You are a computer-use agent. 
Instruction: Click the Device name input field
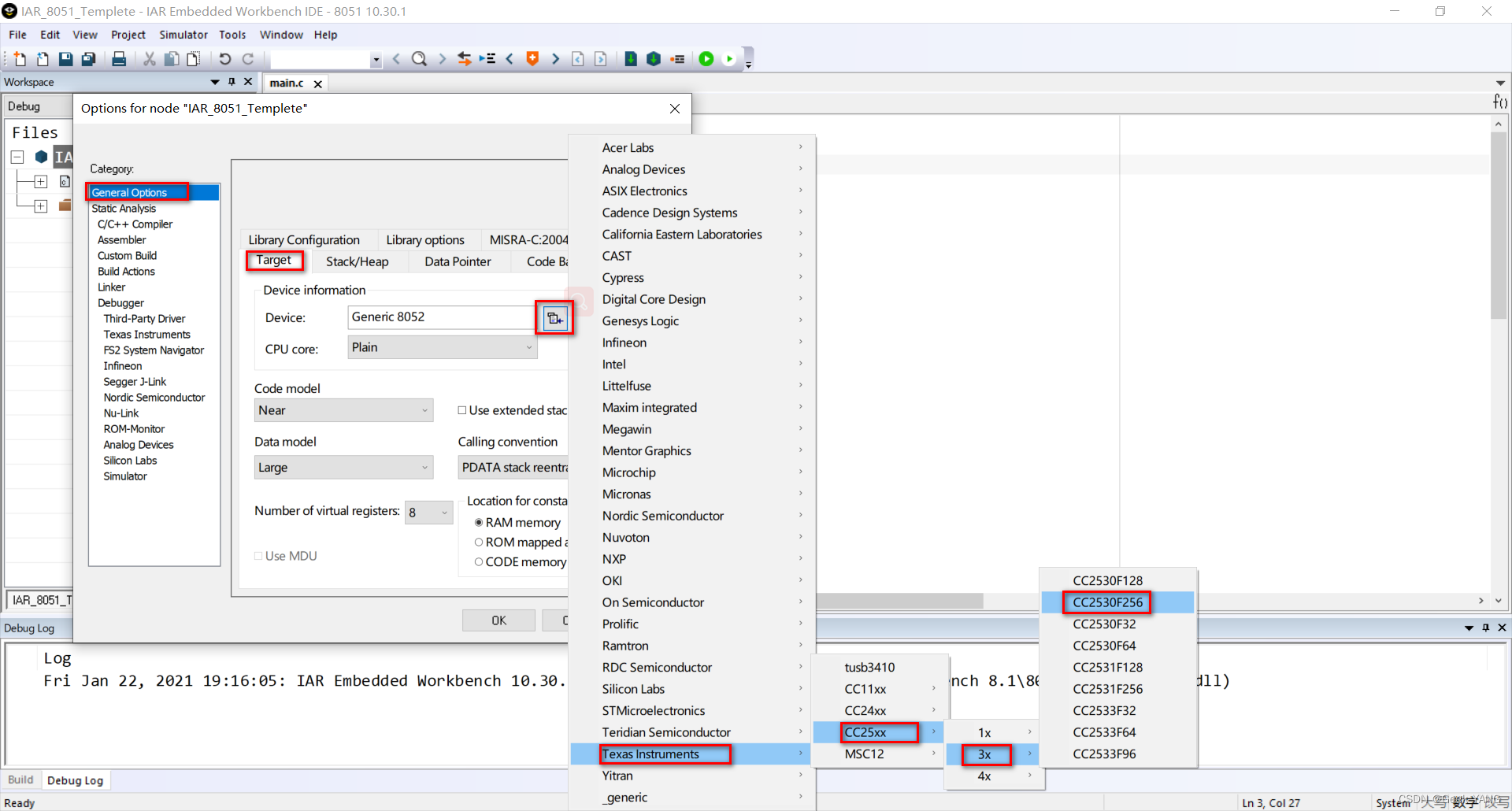pyautogui.click(x=442, y=317)
